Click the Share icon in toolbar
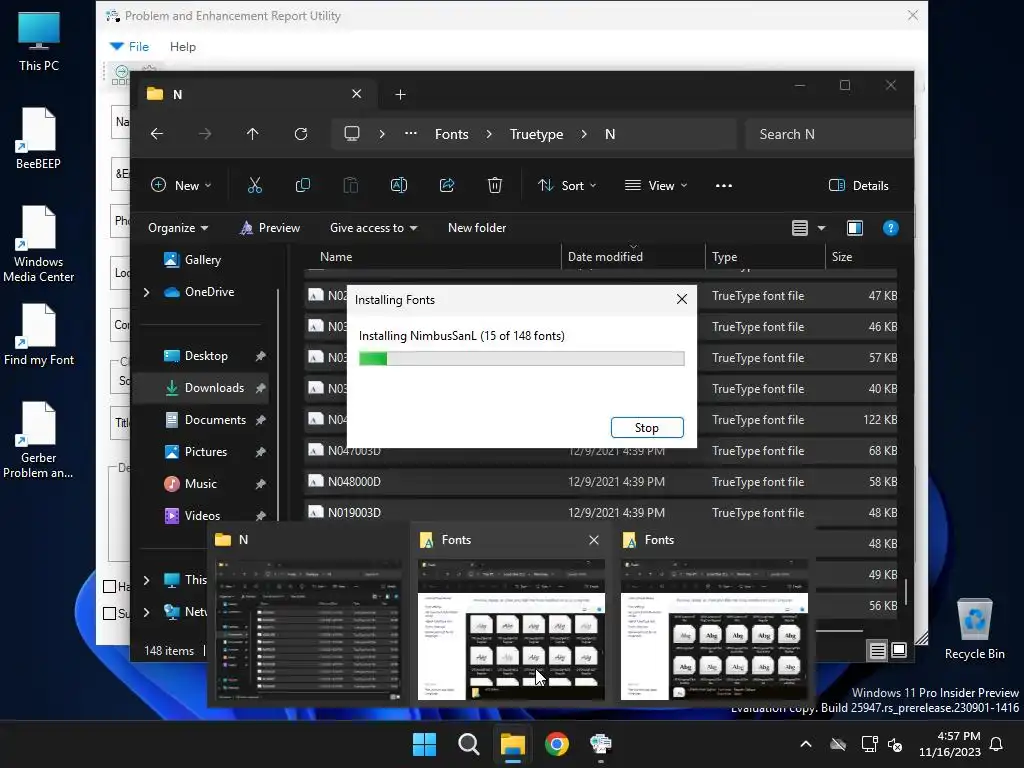This screenshot has height=768, width=1024. [447, 185]
